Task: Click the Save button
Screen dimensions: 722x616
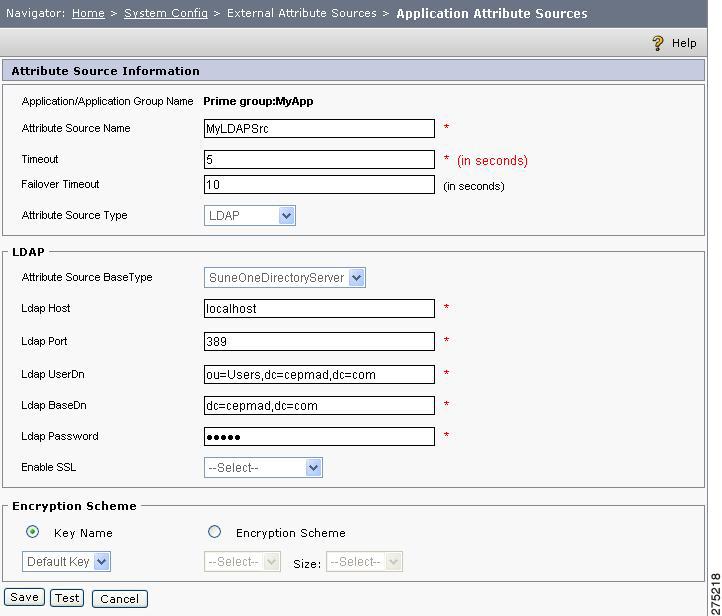Action: click(24, 598)
